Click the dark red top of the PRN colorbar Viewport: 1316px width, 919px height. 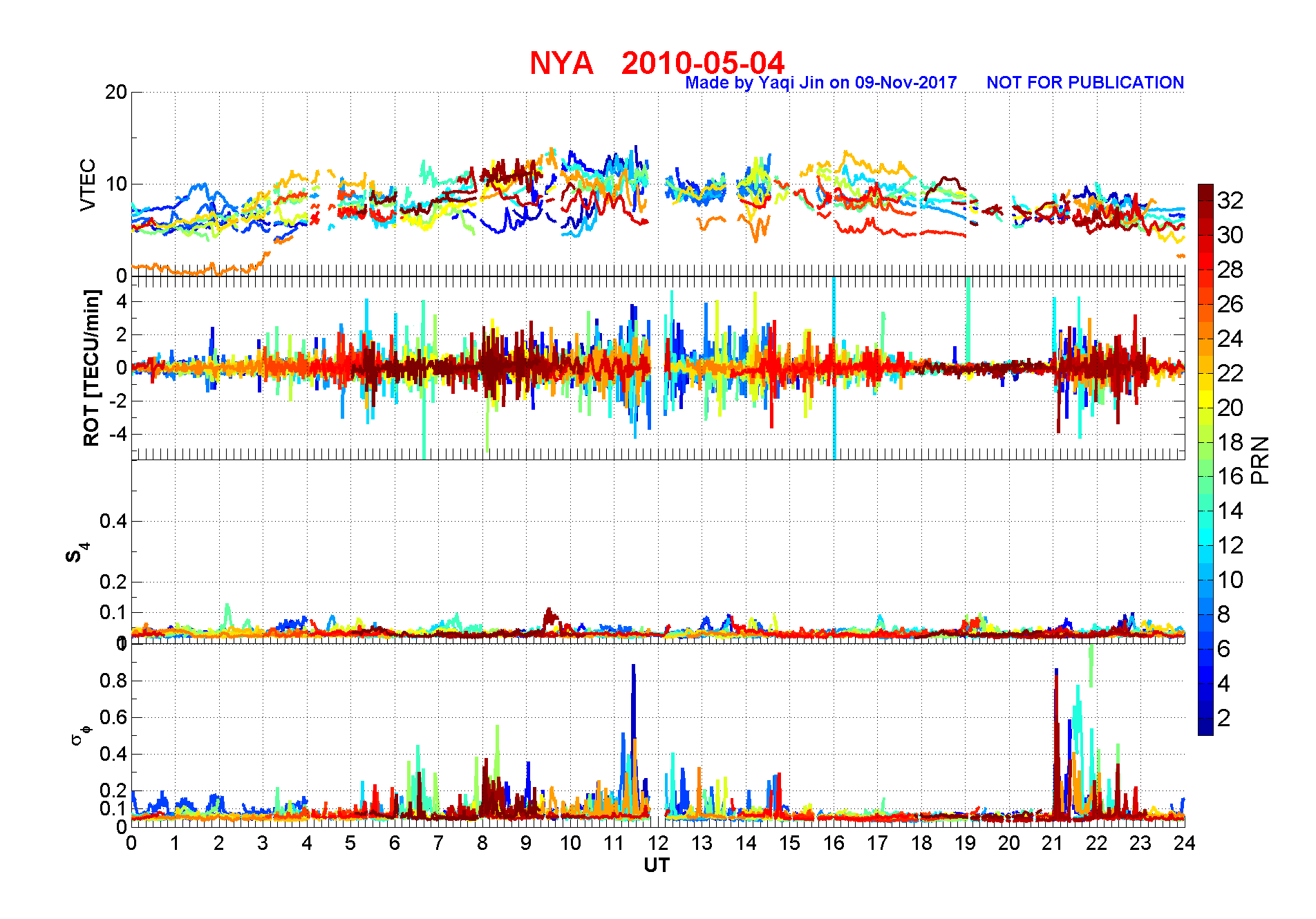click(x=1205, y=192)
